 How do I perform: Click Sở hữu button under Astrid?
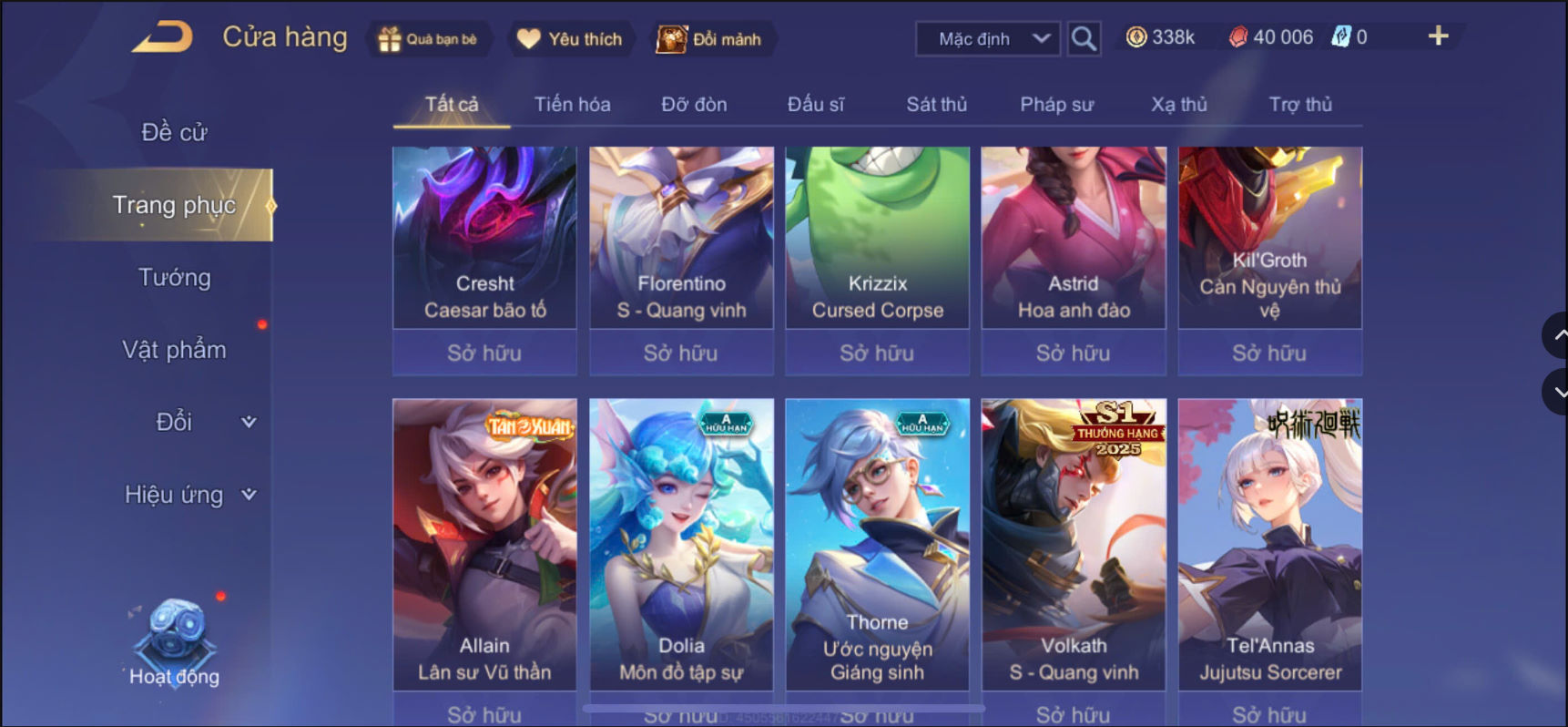[1074, 353]
